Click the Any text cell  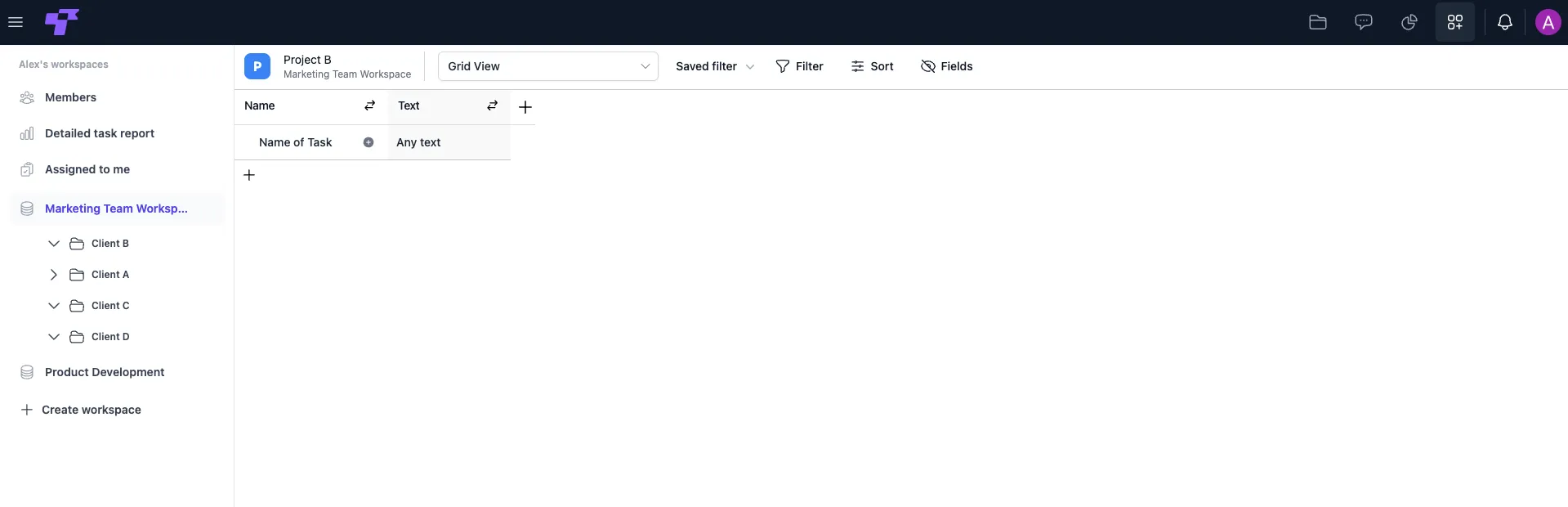[x=449, y=142]
